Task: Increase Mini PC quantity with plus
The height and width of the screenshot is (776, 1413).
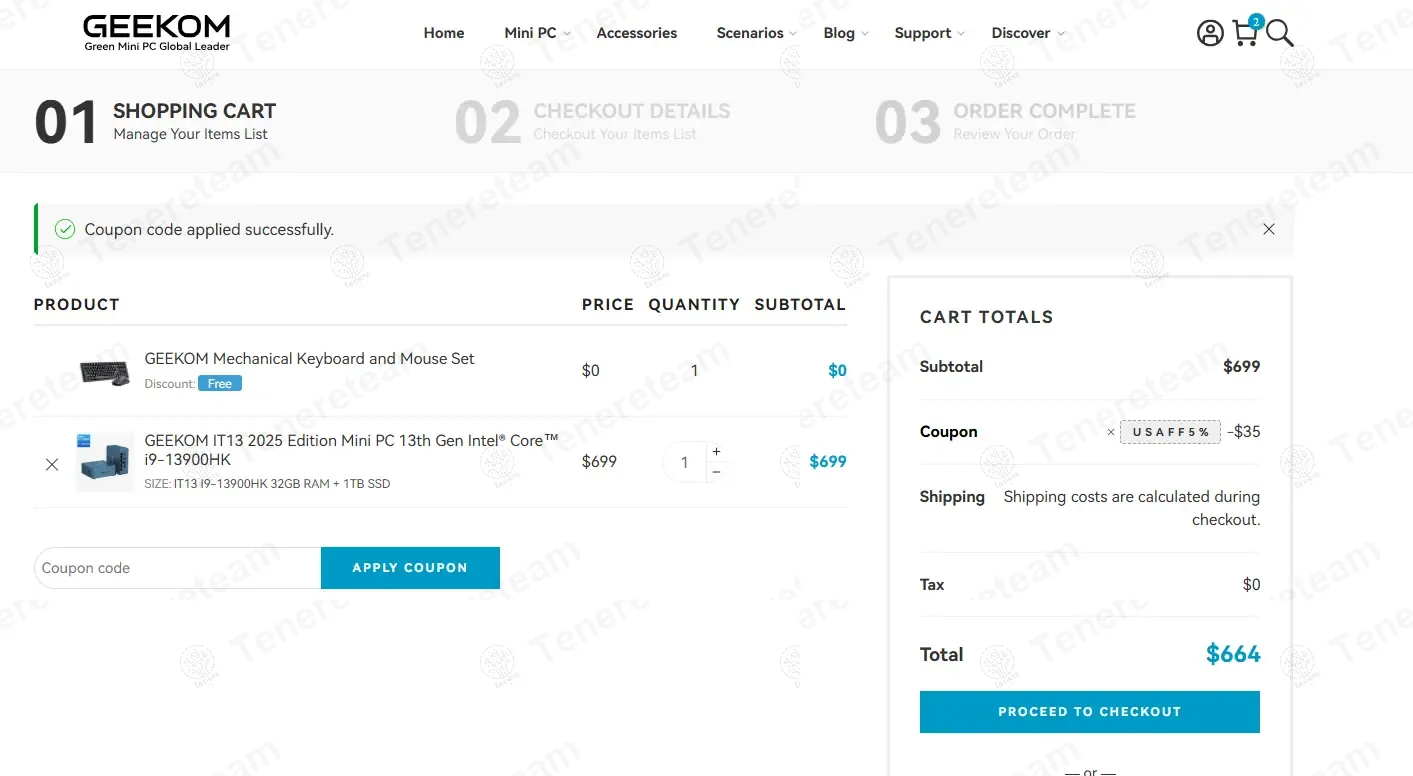Action: tap(716, 452)
